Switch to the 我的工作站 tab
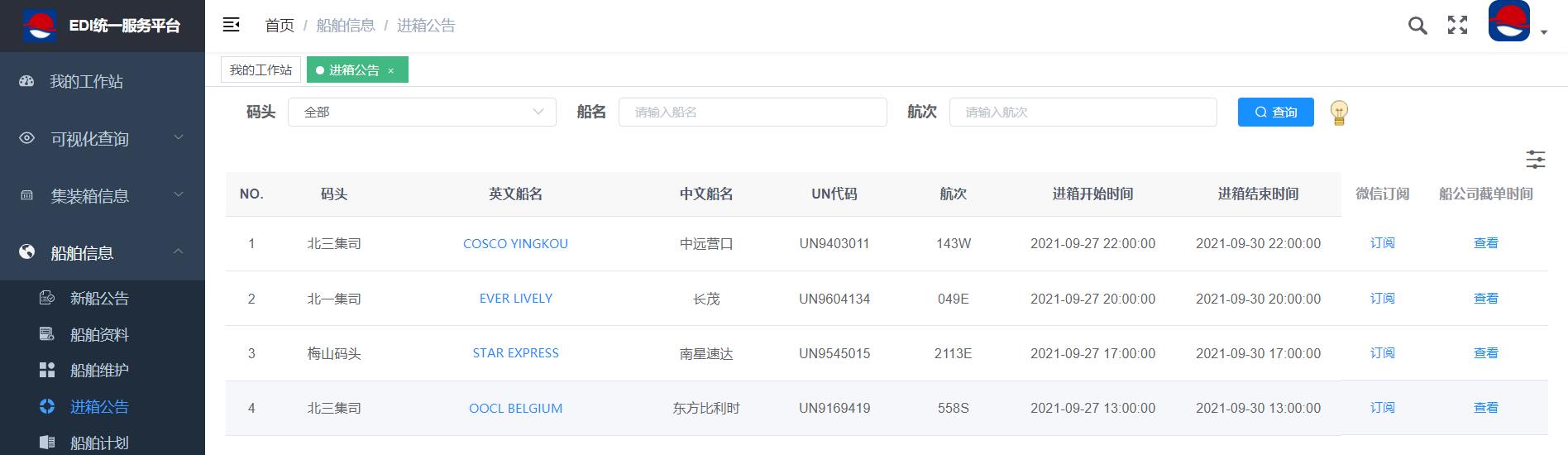Screen dimensions: 1568x455 pyautogui.click(x=261, y=69)
